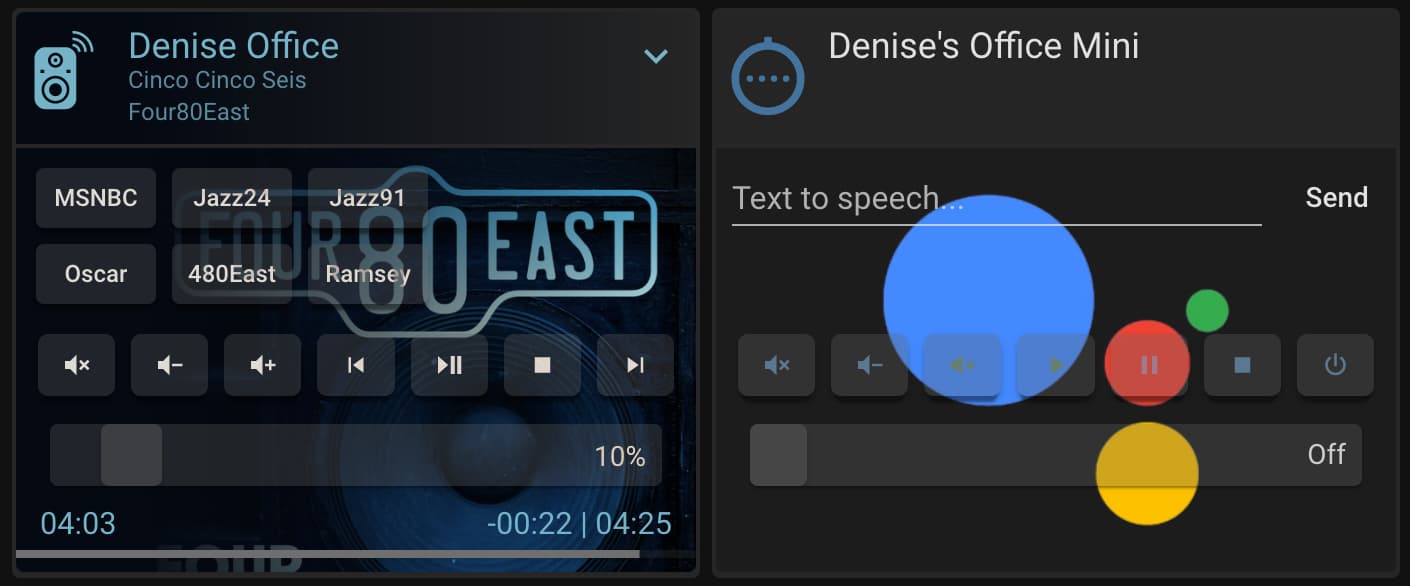Mute Denise's Office Mini
The image size is (1410, 586).
(x=776, y=365)
